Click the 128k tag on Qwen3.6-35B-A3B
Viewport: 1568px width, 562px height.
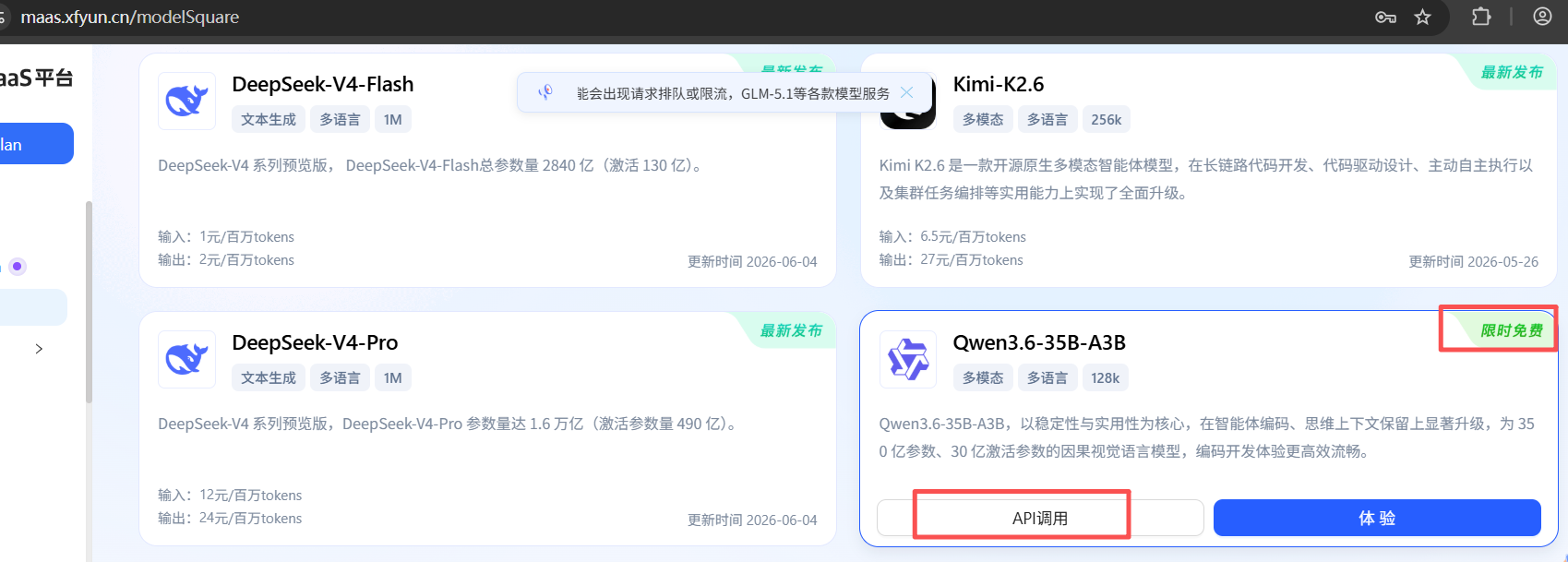click(x=1106, y=377)
